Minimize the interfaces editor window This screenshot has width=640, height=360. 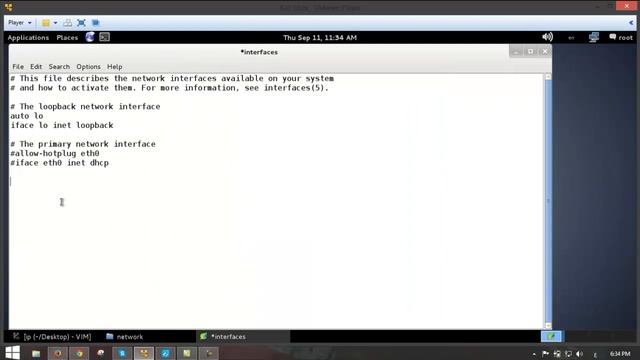(516, 52)
